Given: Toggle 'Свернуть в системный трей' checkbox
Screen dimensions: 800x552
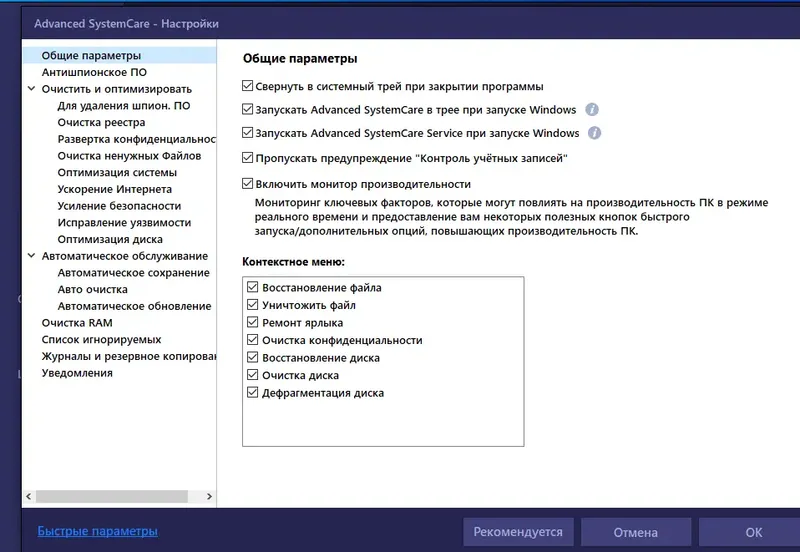Looking at the screenshot, I should 247,86.
